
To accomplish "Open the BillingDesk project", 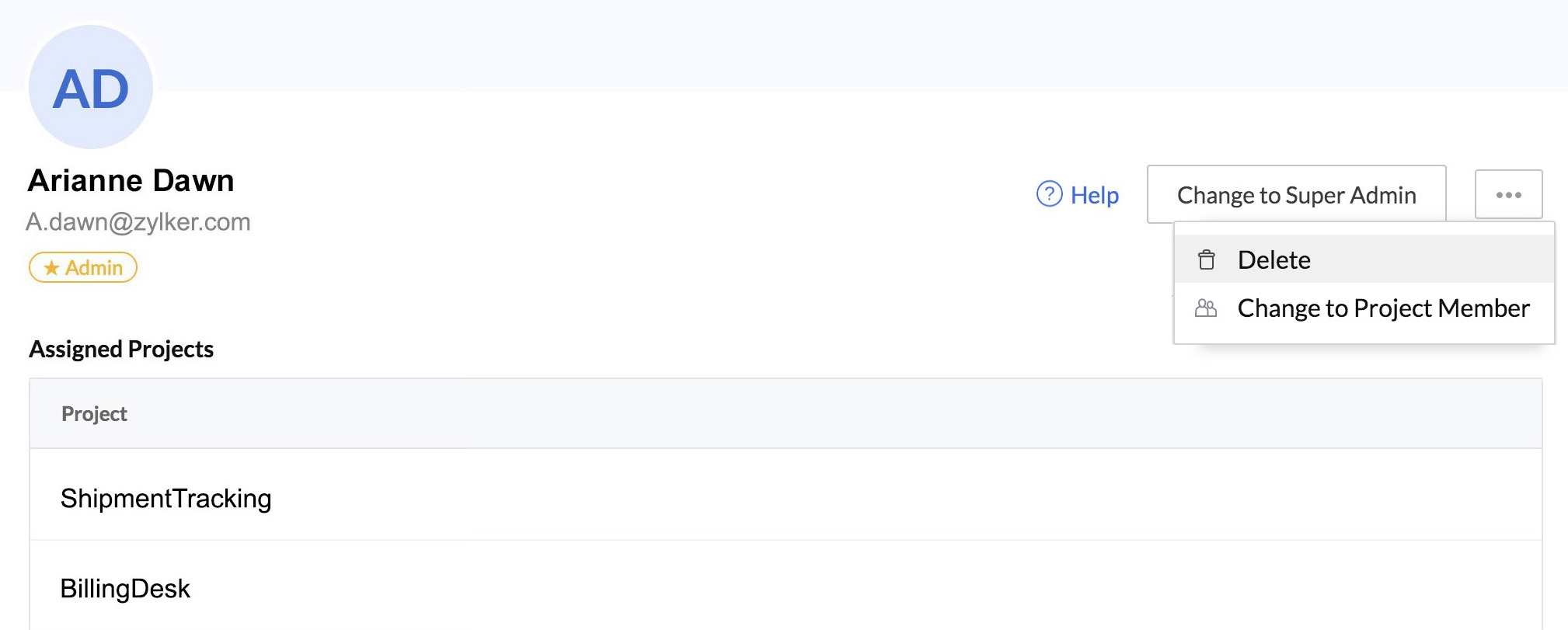I will click(125, 589).
